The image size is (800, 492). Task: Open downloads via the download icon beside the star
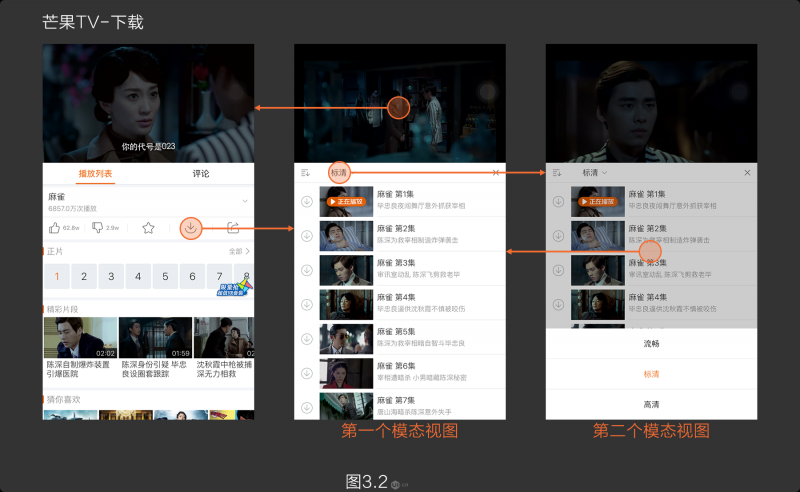point(191,228)
